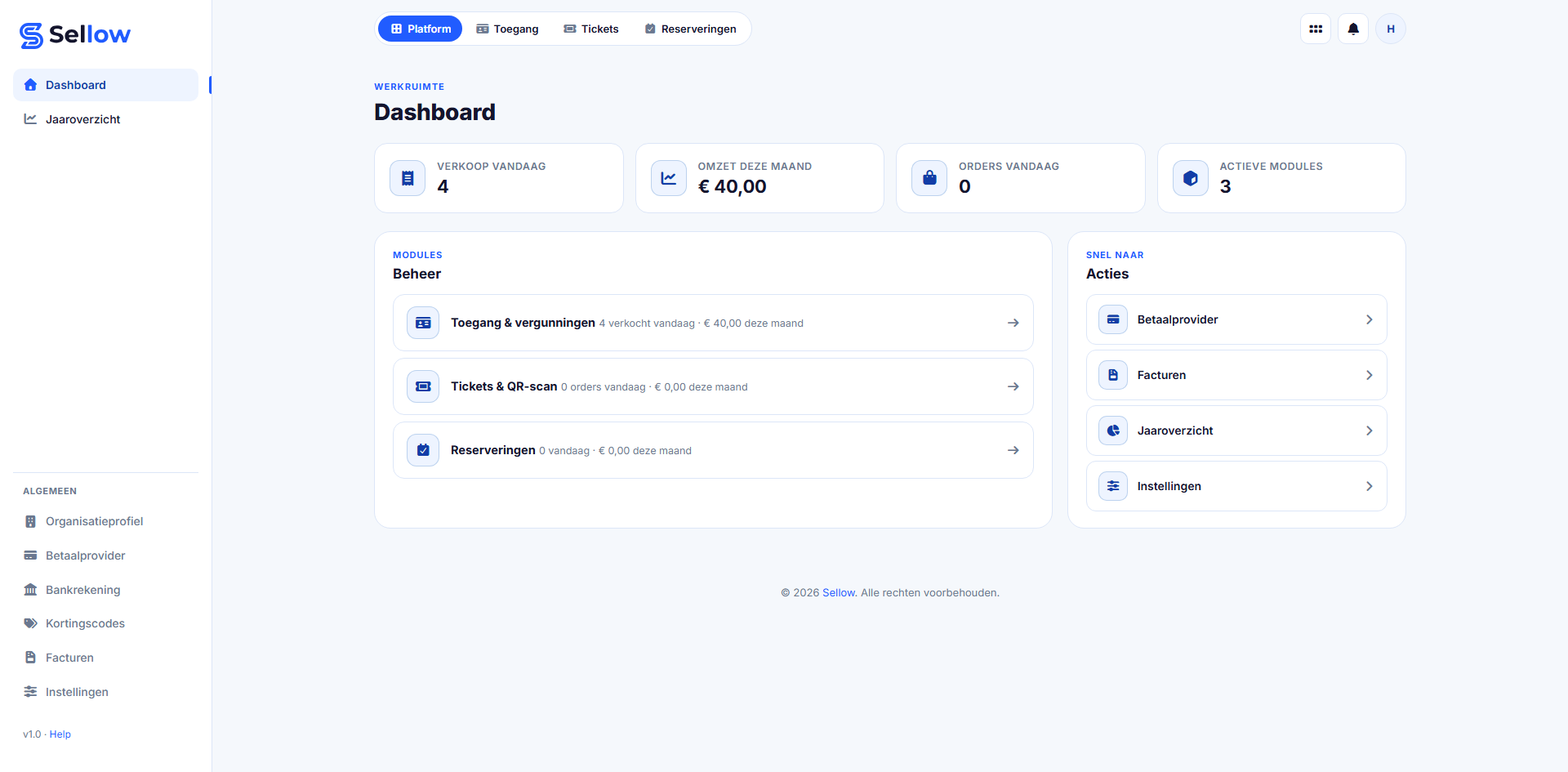Click the Orders vandaag bag icon
This screenshot has height=772, width=1568.
929,178
